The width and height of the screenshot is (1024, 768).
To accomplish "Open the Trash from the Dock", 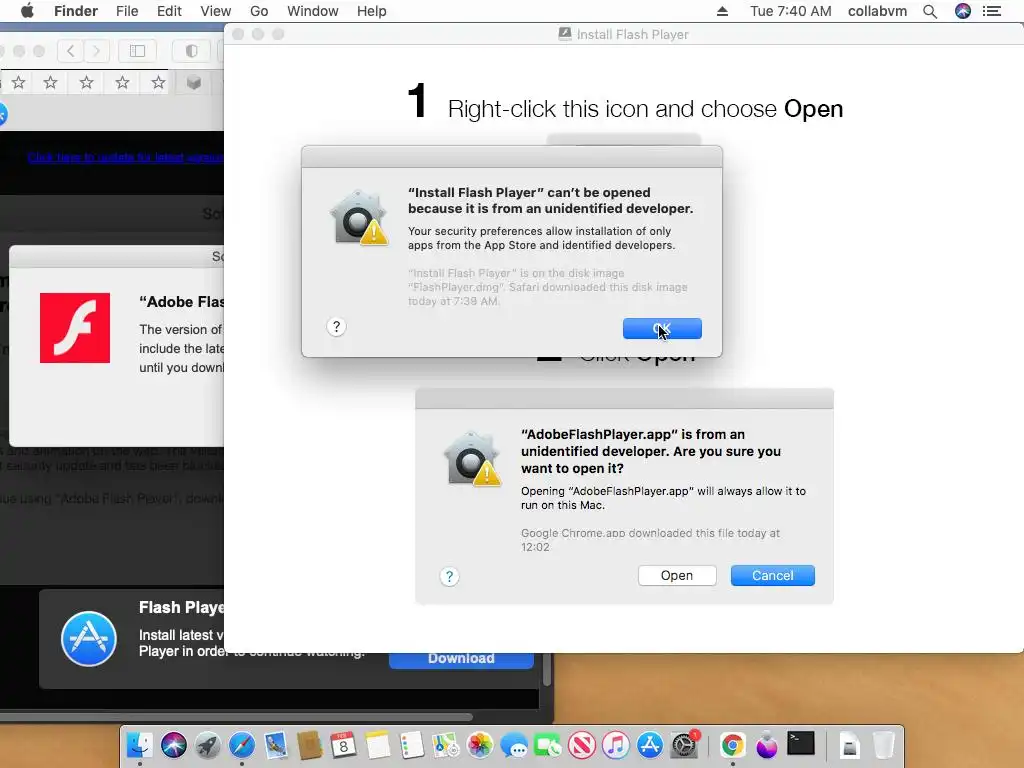I will coord(884,745).
